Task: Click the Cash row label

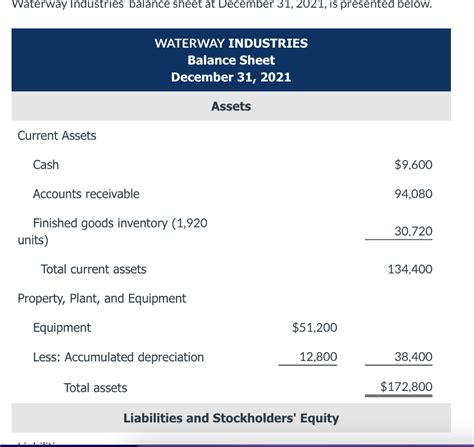Action: click(46, 165)
